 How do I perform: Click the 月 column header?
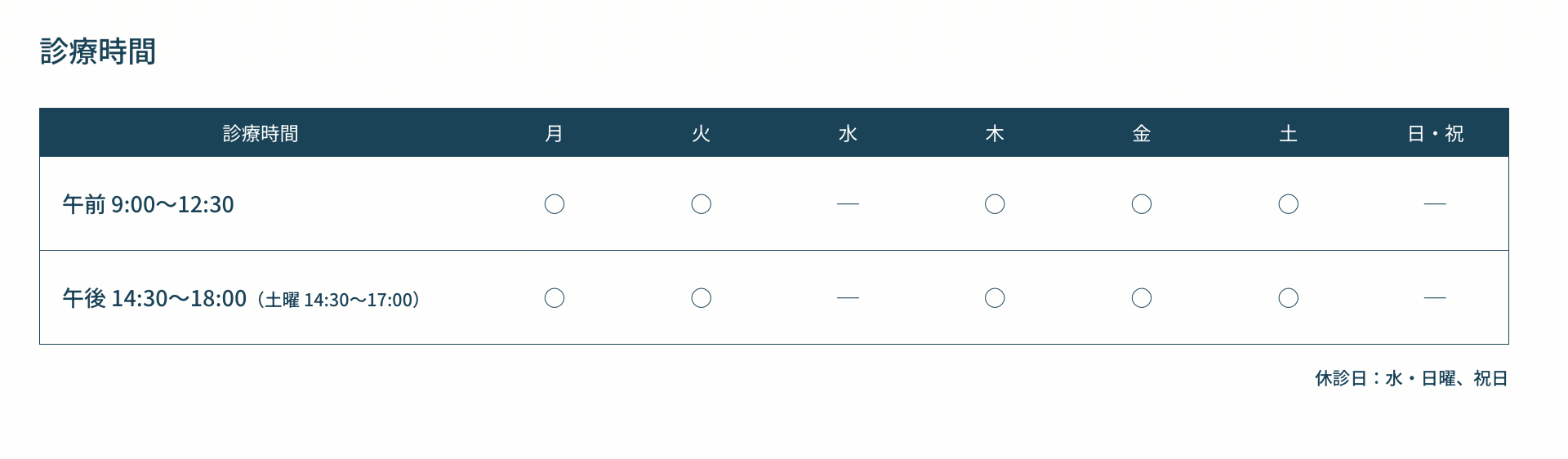point(555,133)
